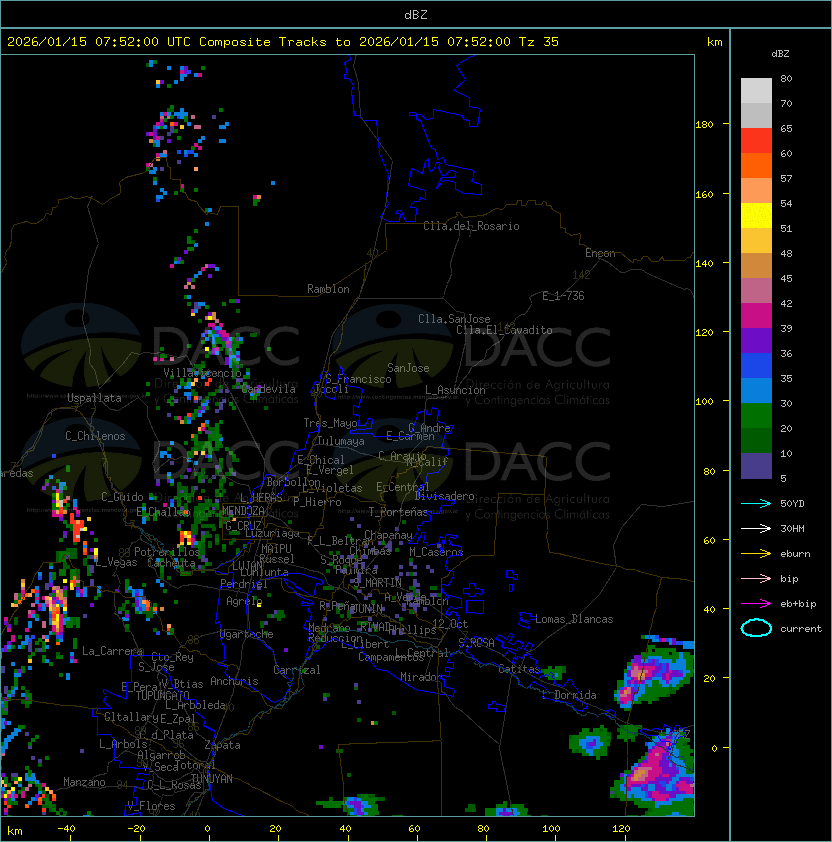
Task: Click the -40 tick on horizontal axis
Action: (x=66, y=829)
